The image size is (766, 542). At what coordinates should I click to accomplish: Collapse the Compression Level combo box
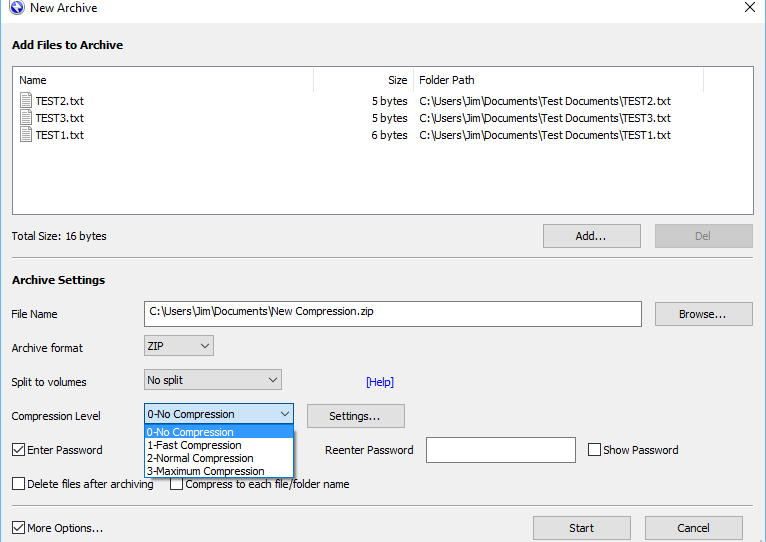coord(219,414)
